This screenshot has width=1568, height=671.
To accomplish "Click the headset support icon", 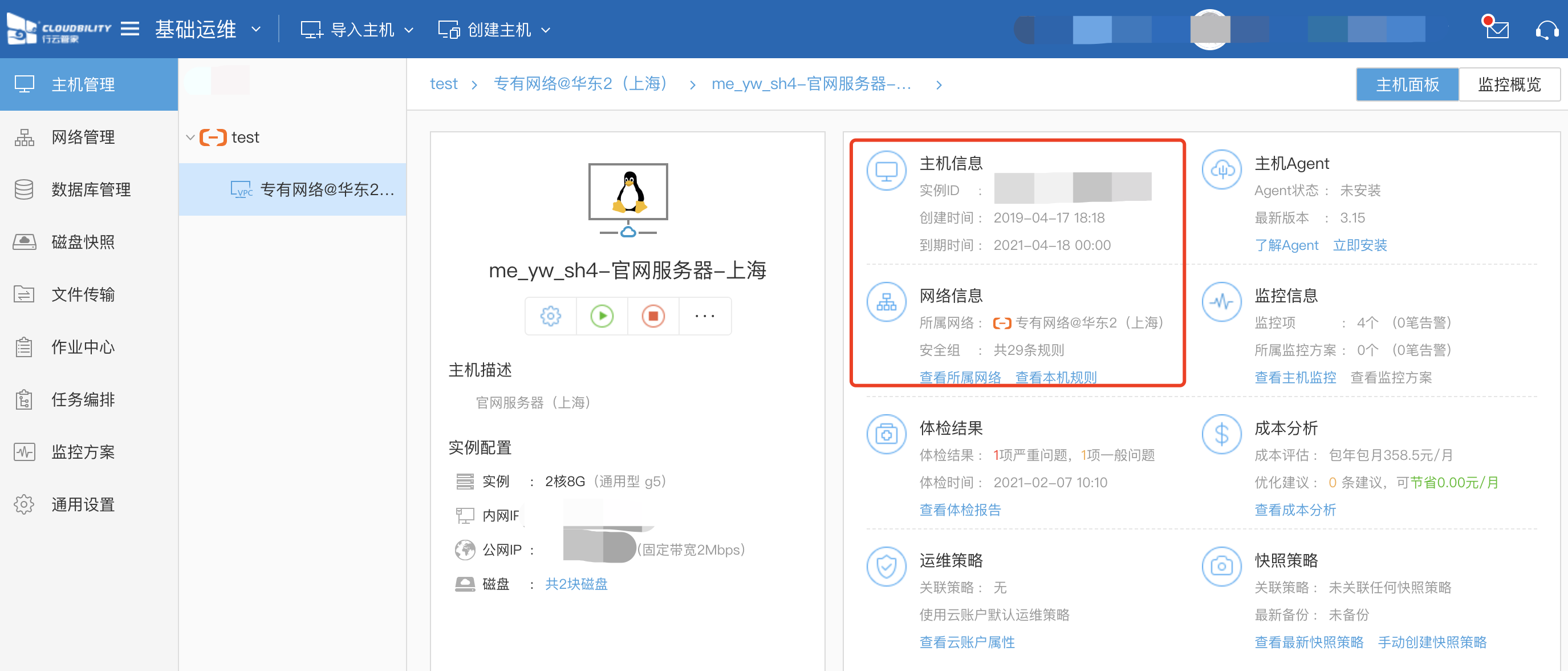I will (1546, 29).
